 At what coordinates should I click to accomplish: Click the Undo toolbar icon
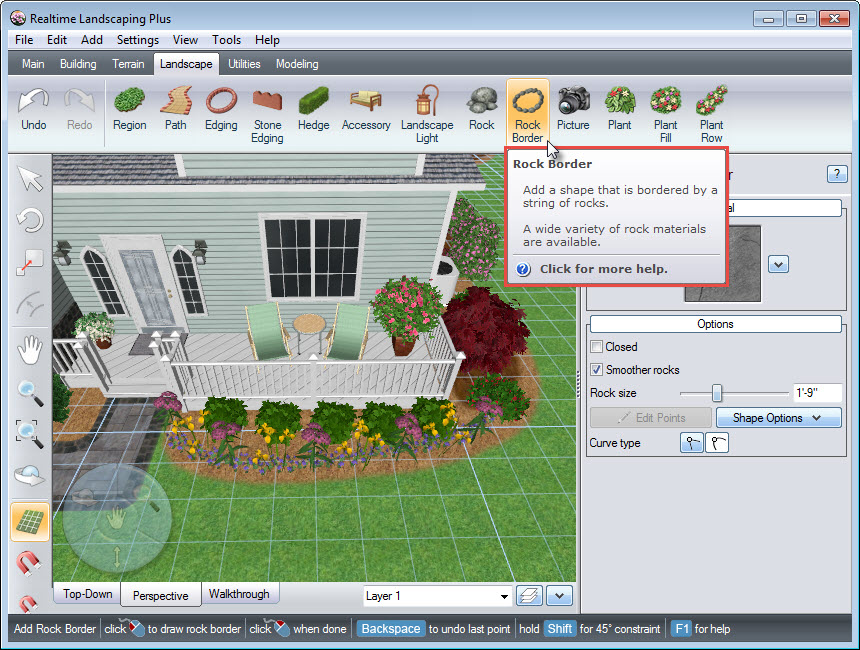click(x=33, y=110)
